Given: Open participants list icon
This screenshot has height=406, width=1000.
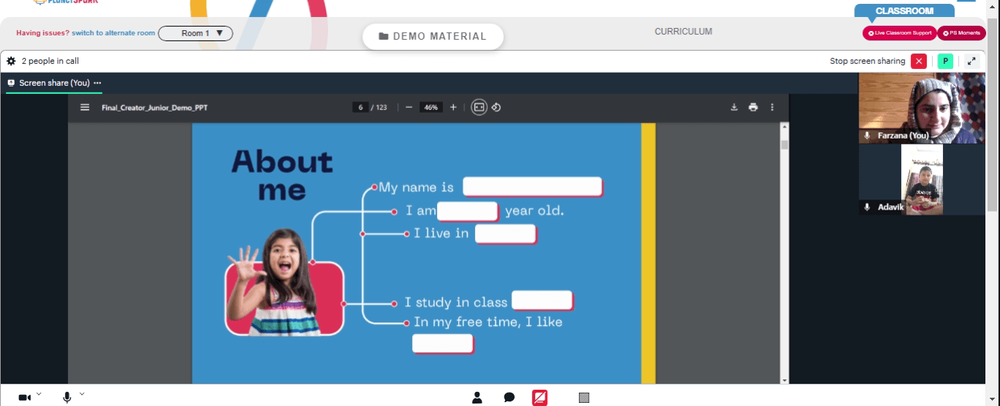Looking at the screenshot, I should [x=476, y=398].
